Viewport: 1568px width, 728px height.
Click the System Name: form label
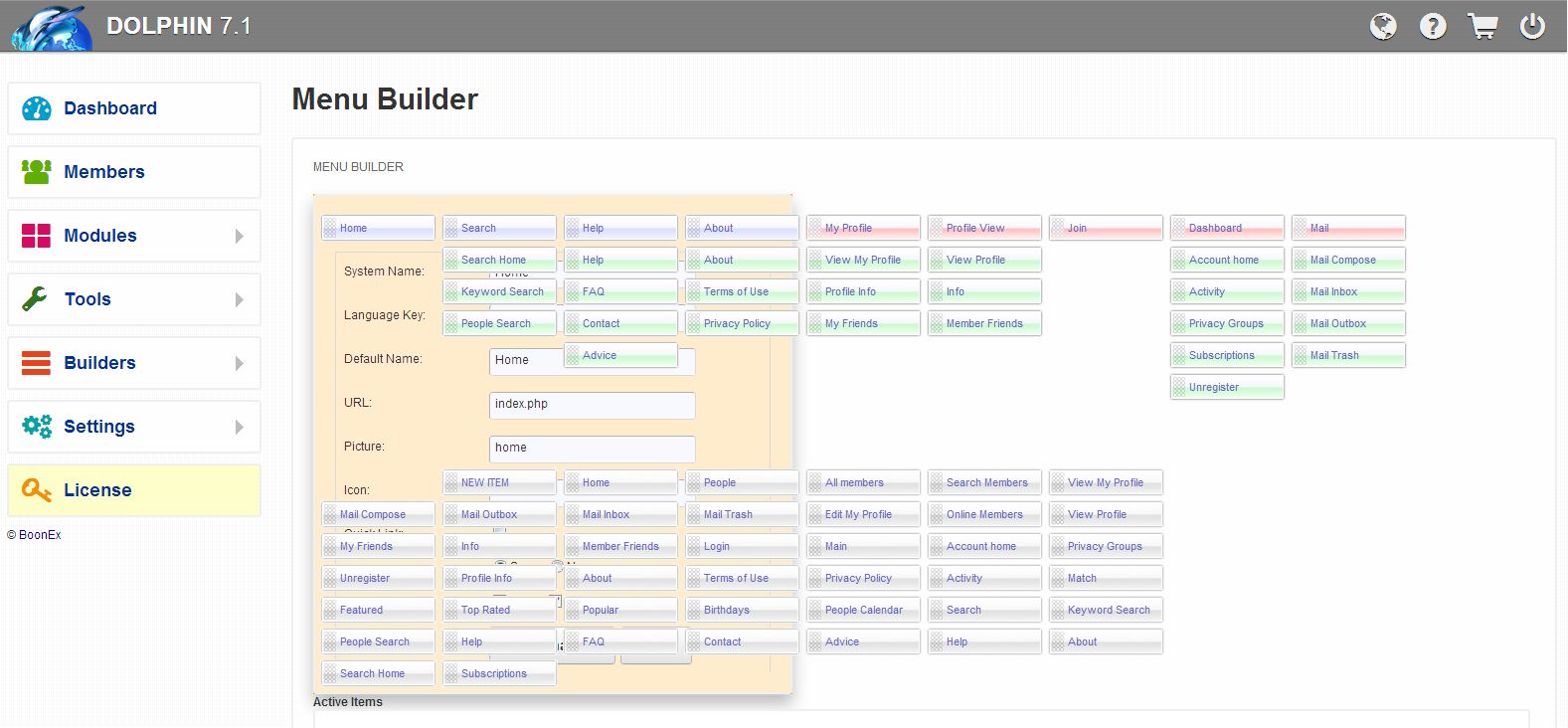pyautogui.click(x=384, y=272)
